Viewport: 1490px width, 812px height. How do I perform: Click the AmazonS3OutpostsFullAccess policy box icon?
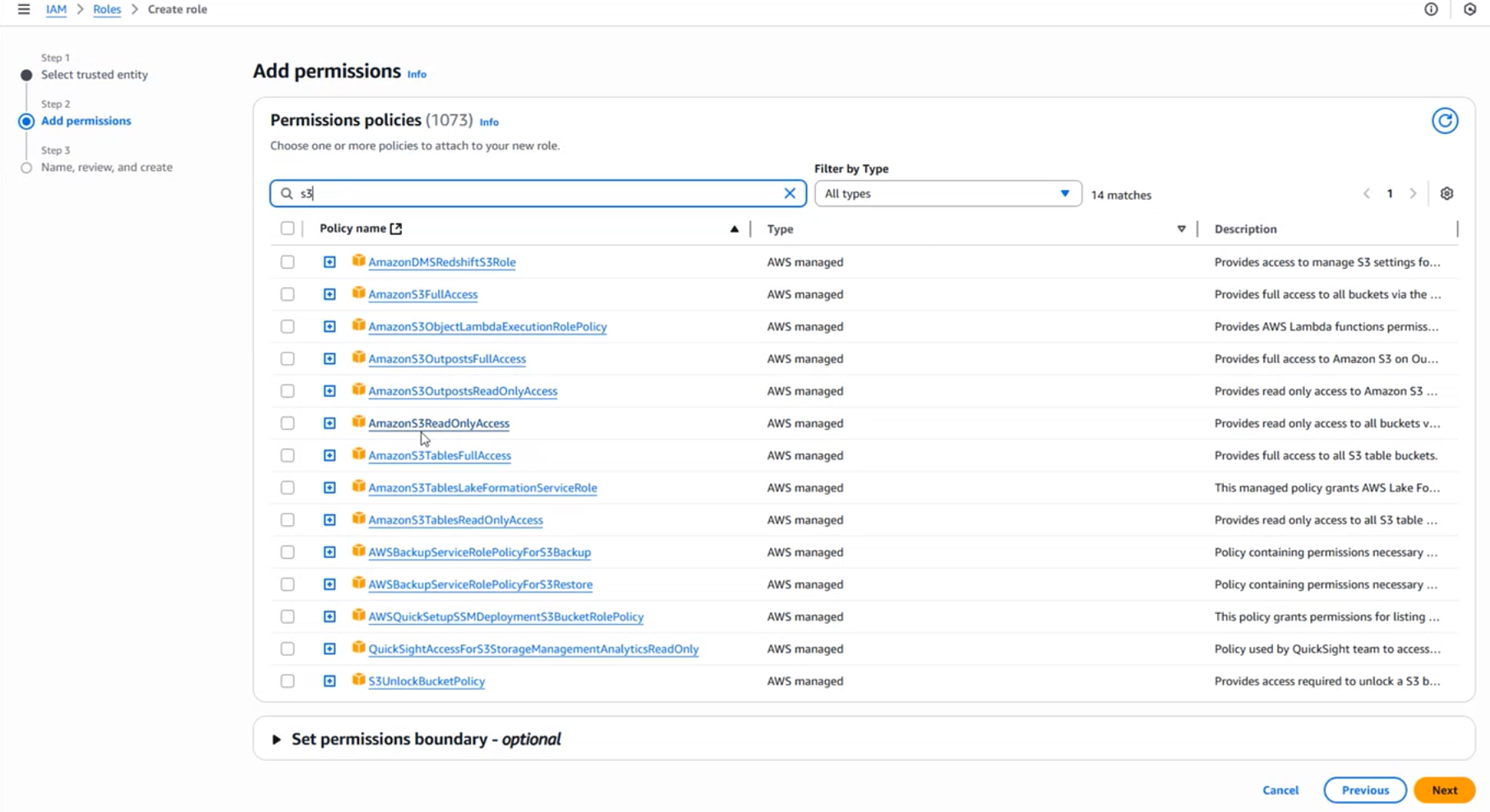358,358
